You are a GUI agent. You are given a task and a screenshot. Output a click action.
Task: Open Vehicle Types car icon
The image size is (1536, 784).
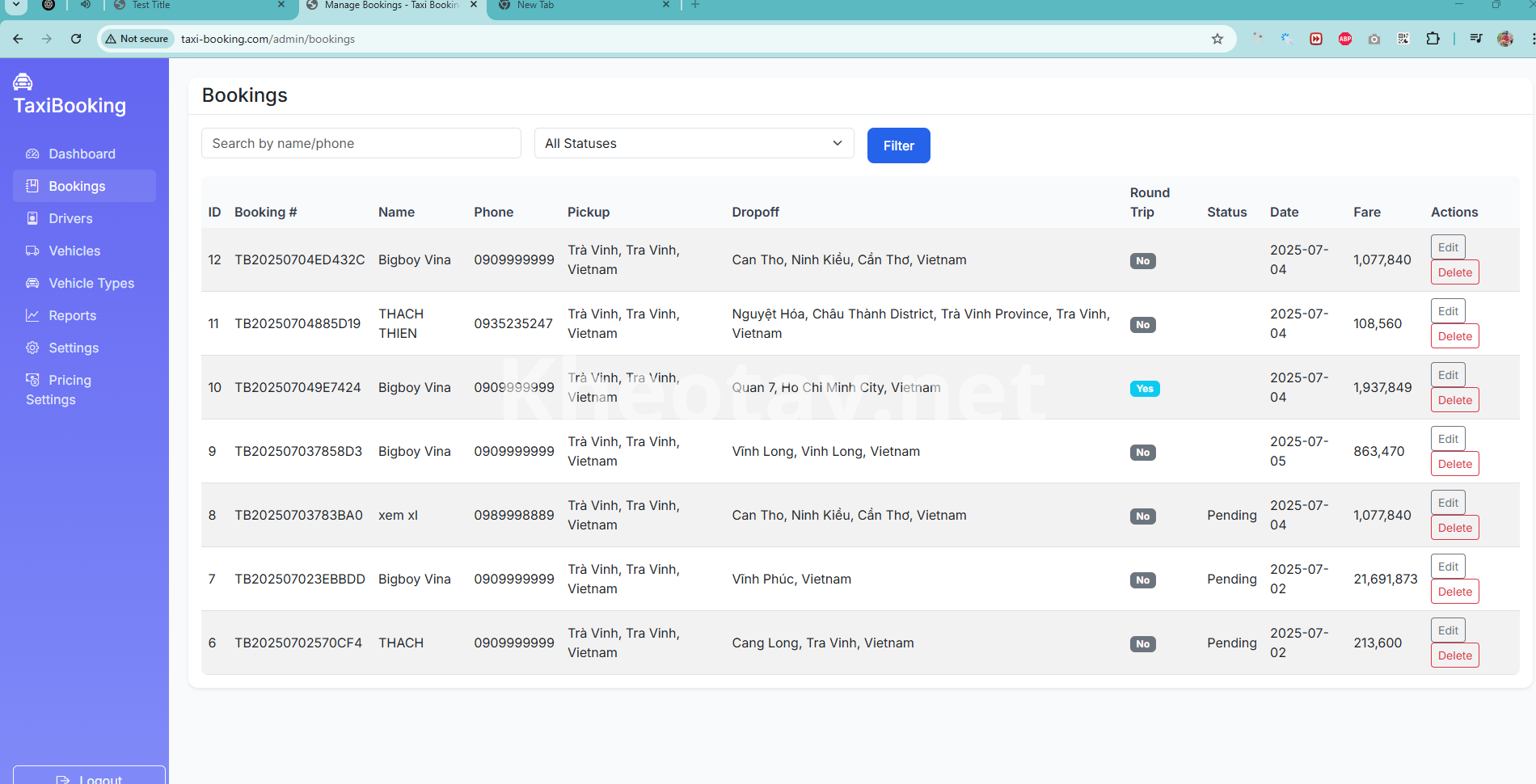[x=32, y=283]
